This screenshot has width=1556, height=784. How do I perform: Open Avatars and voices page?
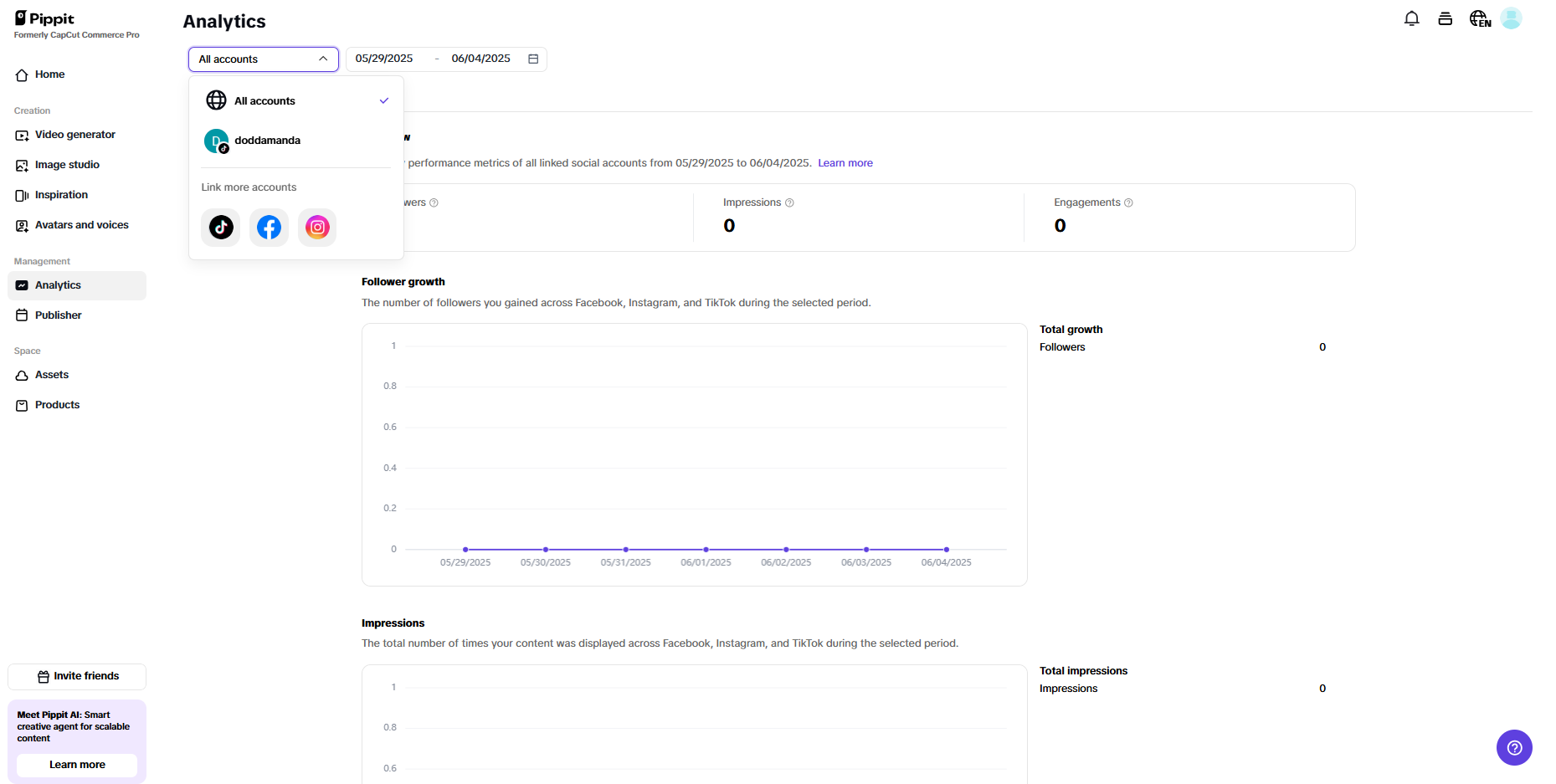(81, 225)
